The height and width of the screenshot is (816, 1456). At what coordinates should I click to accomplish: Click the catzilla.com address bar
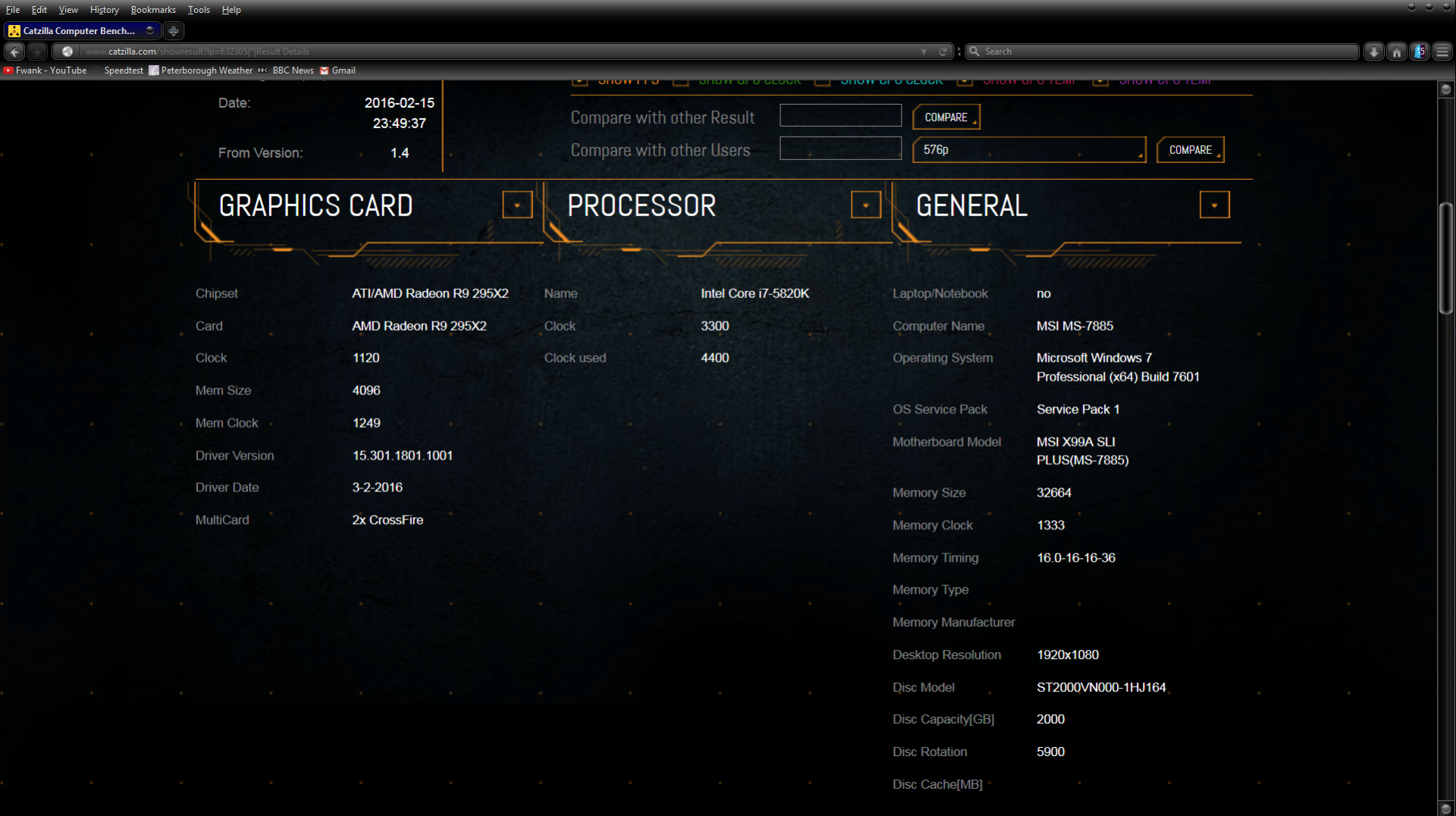[500, 52]
